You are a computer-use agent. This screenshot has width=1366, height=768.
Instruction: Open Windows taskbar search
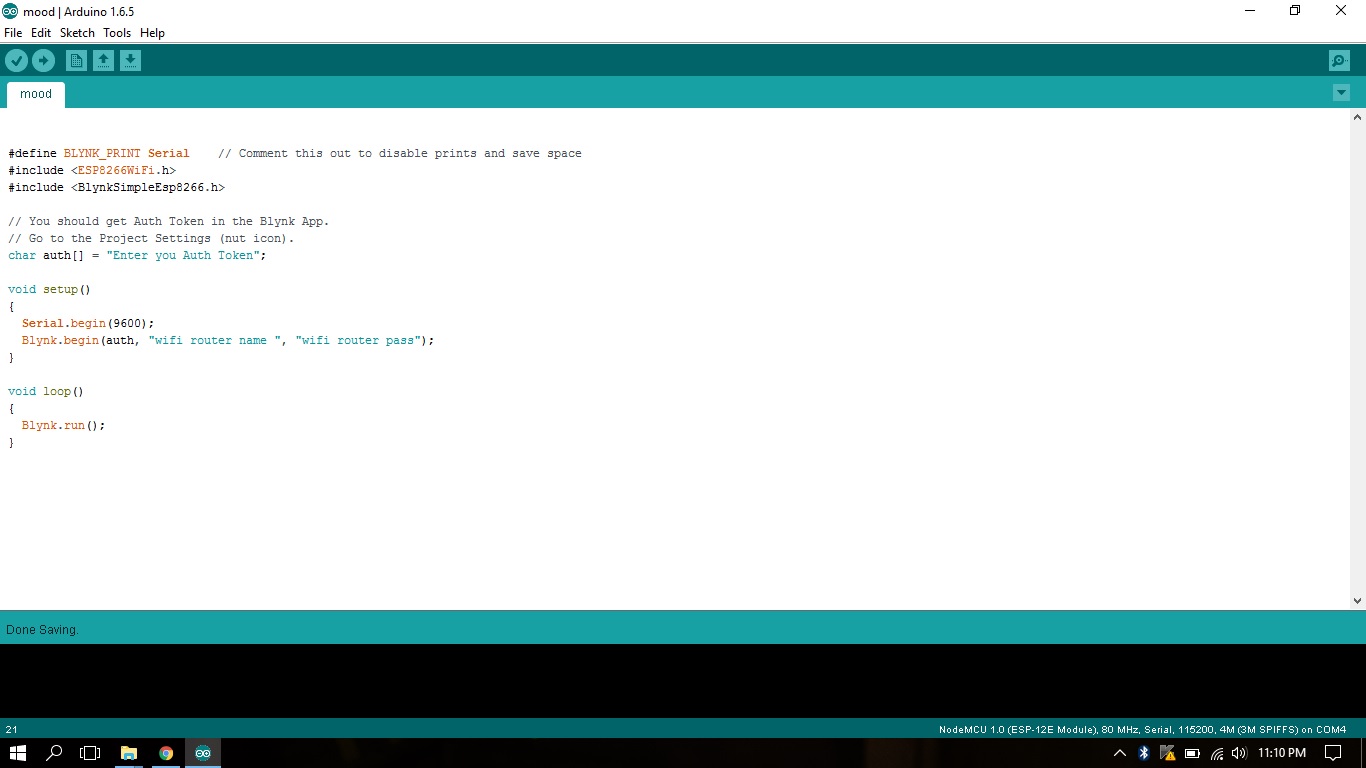[55, 753]
